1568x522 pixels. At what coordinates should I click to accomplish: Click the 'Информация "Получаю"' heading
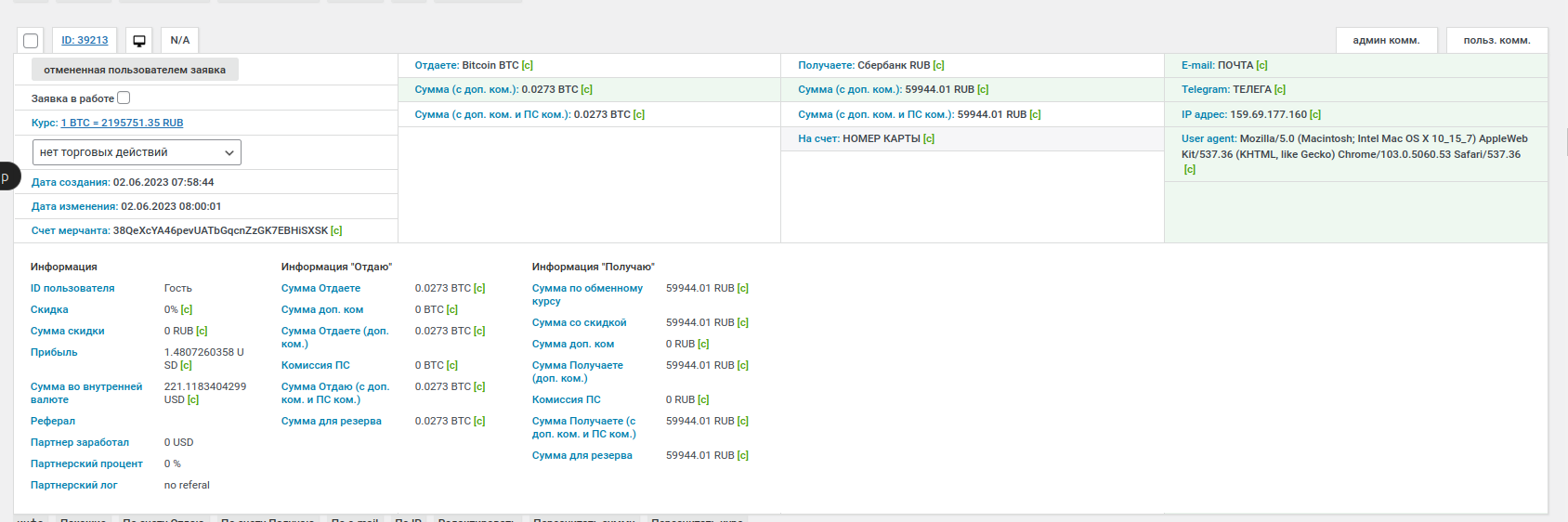pos(593,267)
